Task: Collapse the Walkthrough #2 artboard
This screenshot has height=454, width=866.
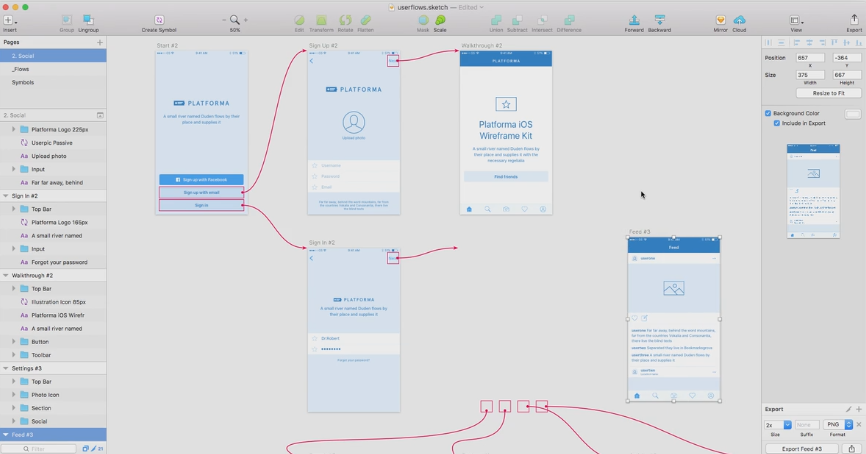Action: [x=6, y=276]
